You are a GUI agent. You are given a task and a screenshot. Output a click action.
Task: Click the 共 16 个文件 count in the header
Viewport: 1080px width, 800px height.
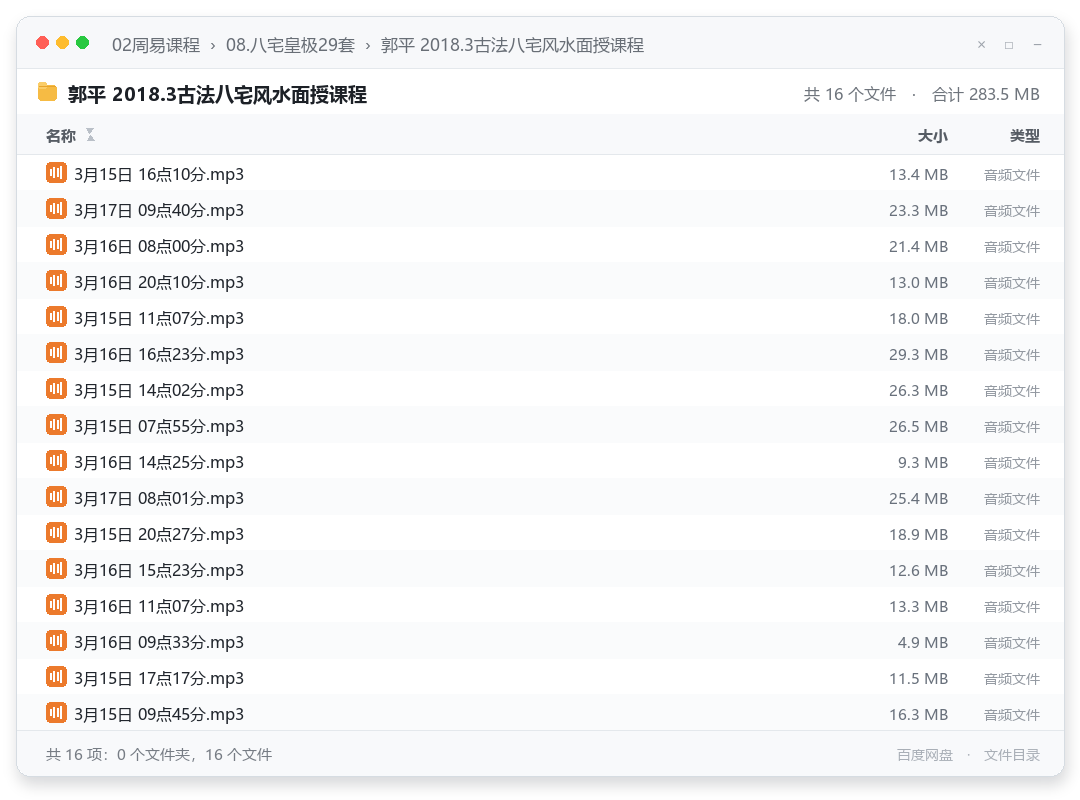(850, 94)
